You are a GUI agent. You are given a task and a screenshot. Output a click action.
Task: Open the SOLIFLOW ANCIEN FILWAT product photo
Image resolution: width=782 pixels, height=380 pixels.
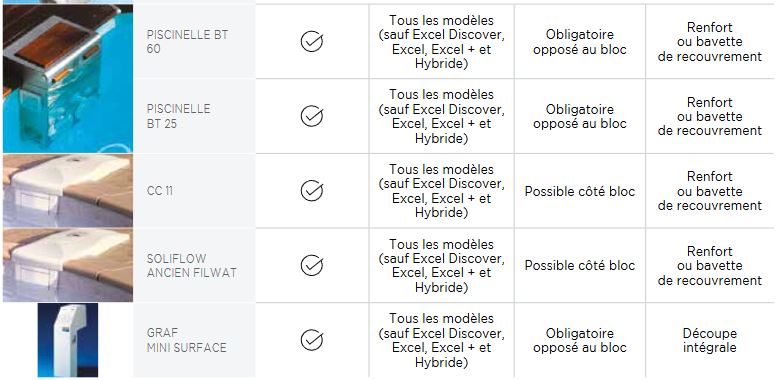coord(68,265)
